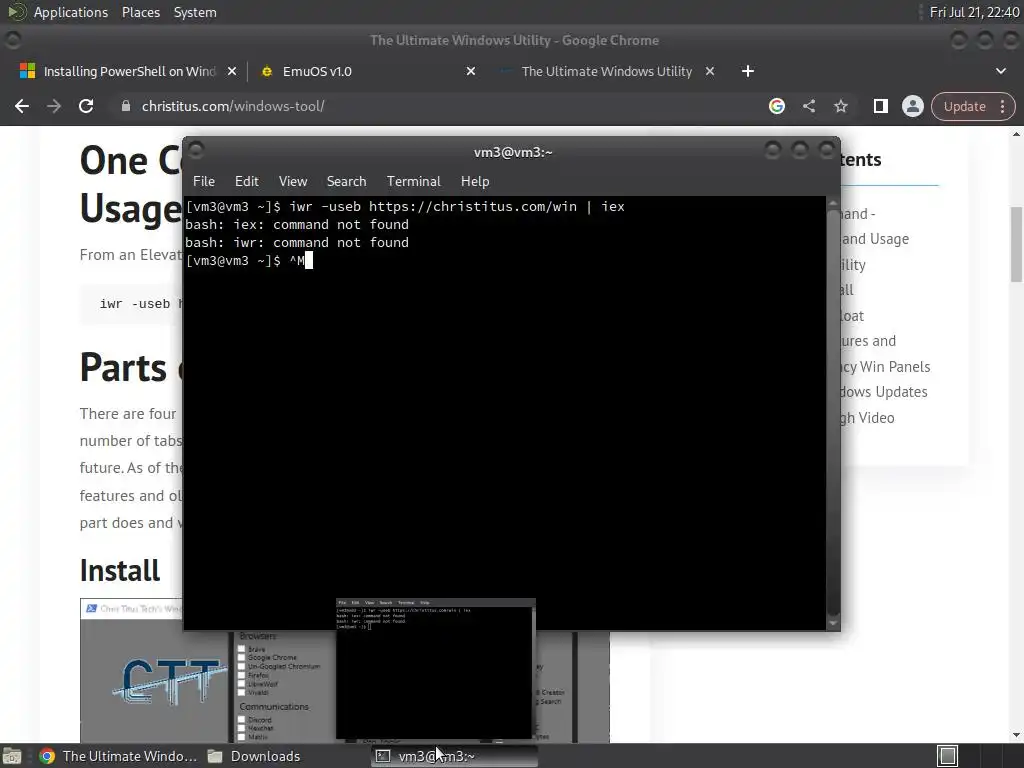
Task: Click the Update button in Chrome
Action: click(x=965, y=106)
